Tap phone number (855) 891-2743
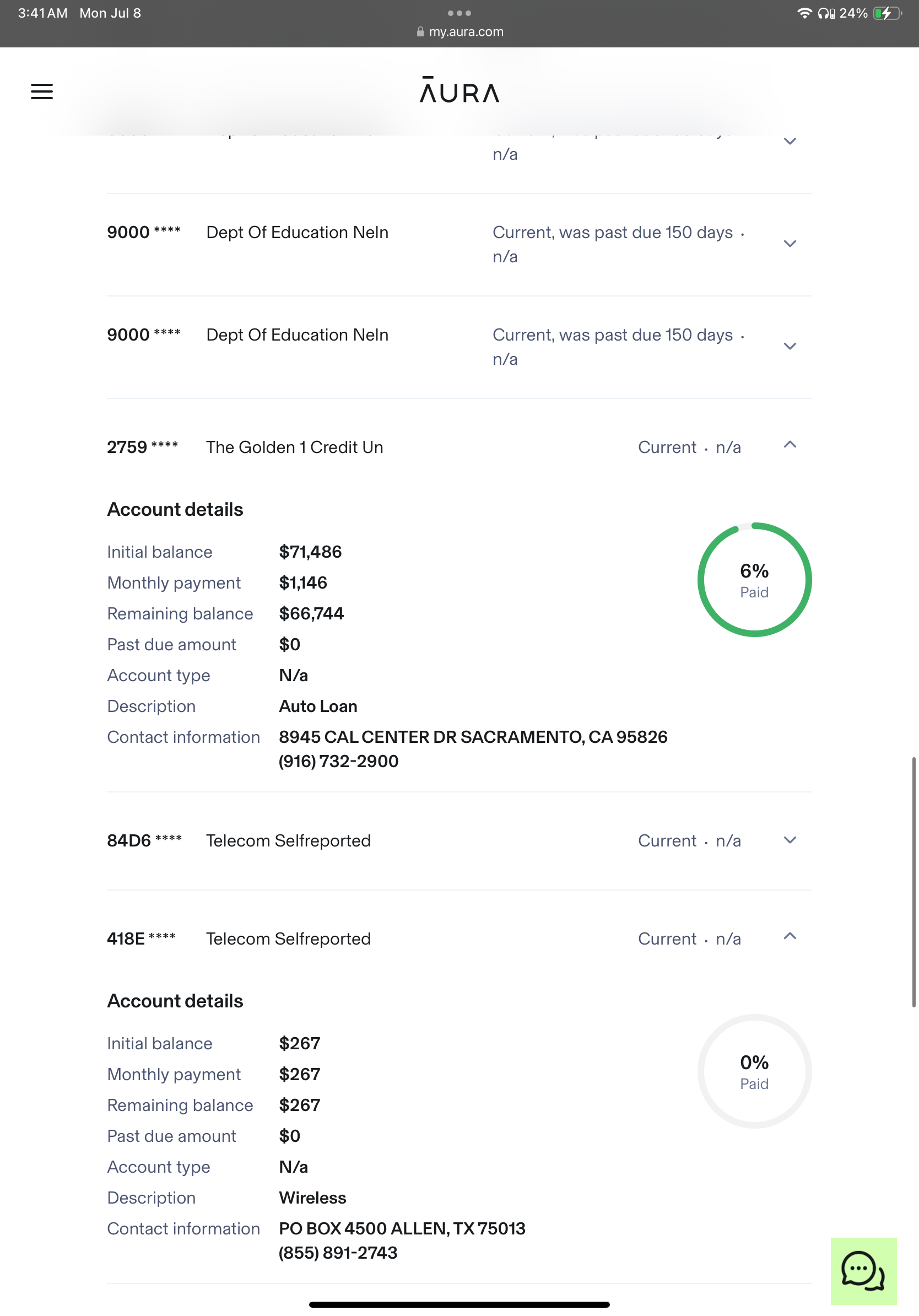The image size is (919, 1316). click(338, 1254)
